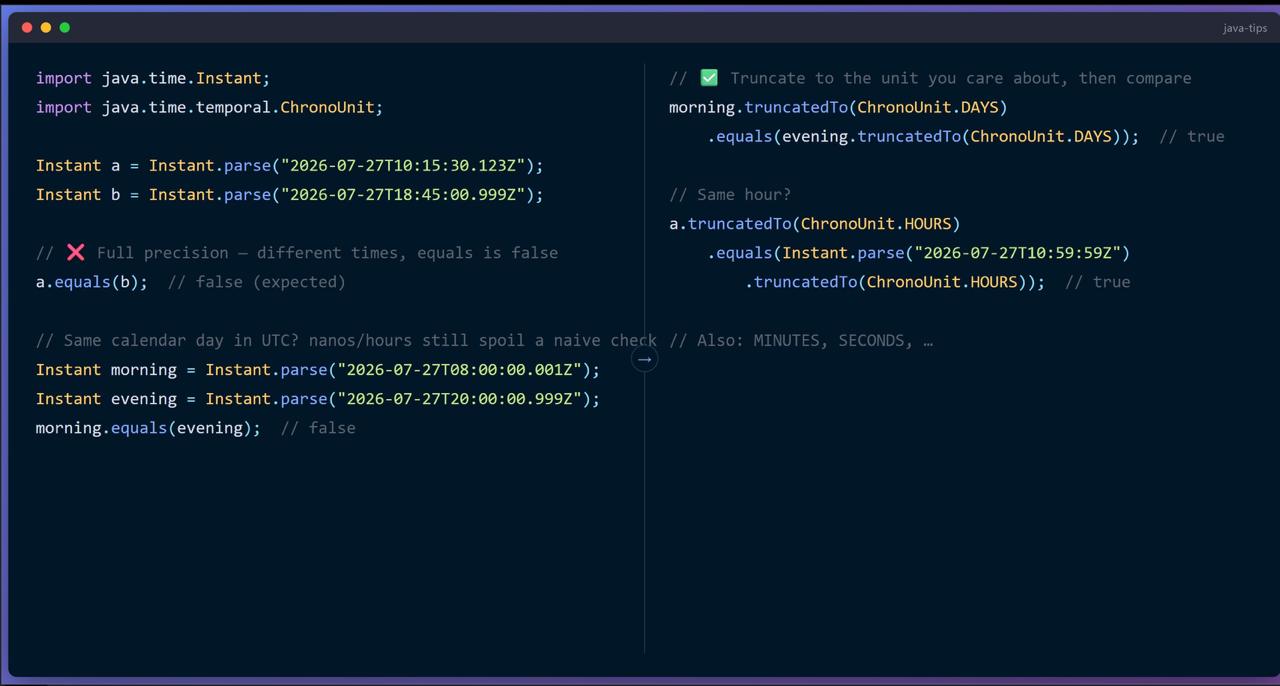Click the 'Truncate to the unit' comment
Image resolution: width=1280 pixels, height=686 pixels.
(x=931, y=78)
